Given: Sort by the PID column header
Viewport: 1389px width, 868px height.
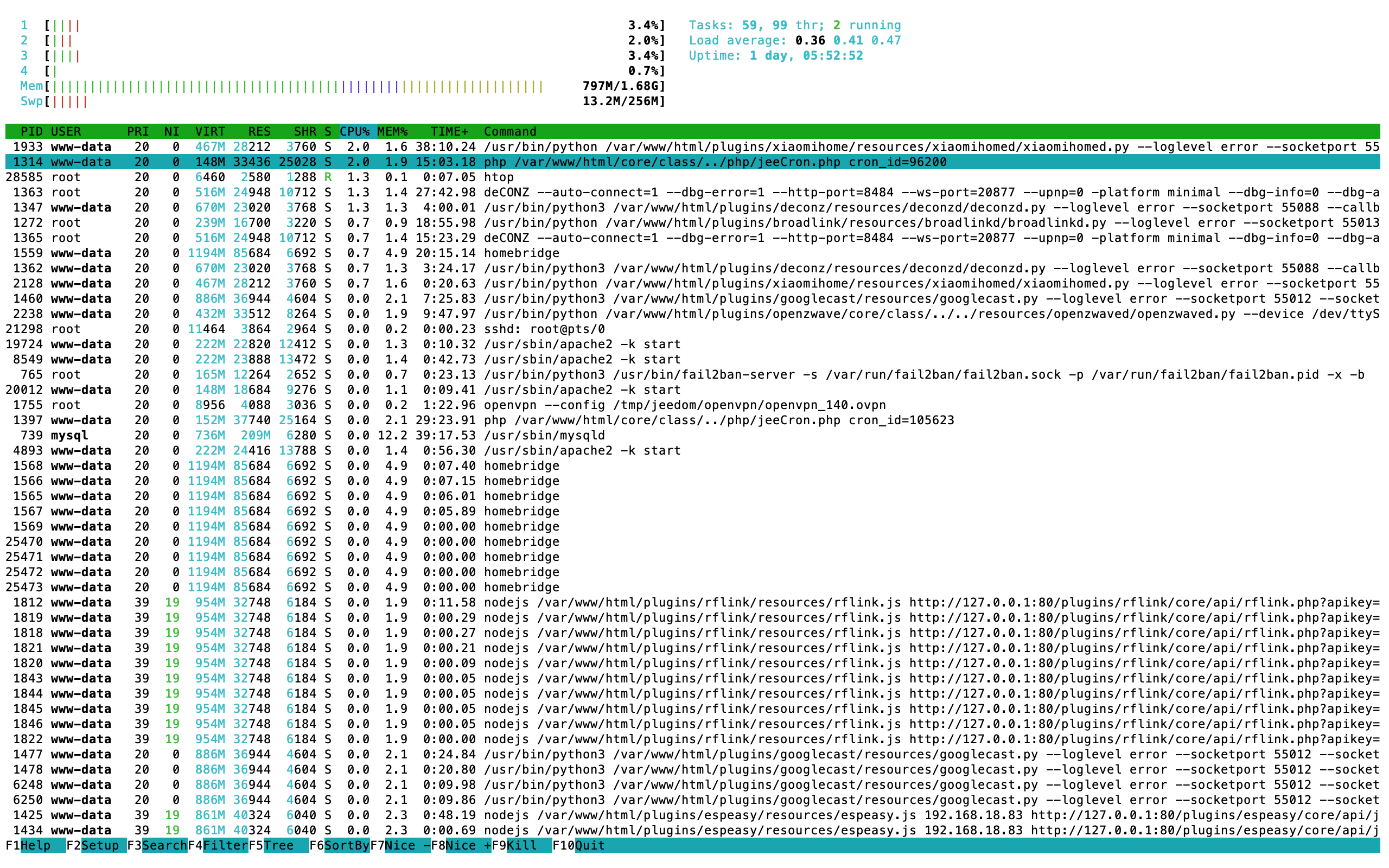Looking at the screenshot, I should 31,131.
